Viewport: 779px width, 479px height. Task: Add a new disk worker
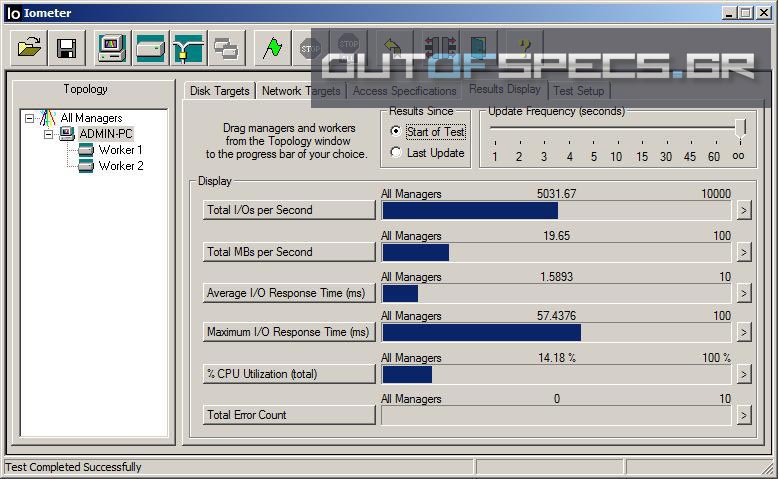151,48
